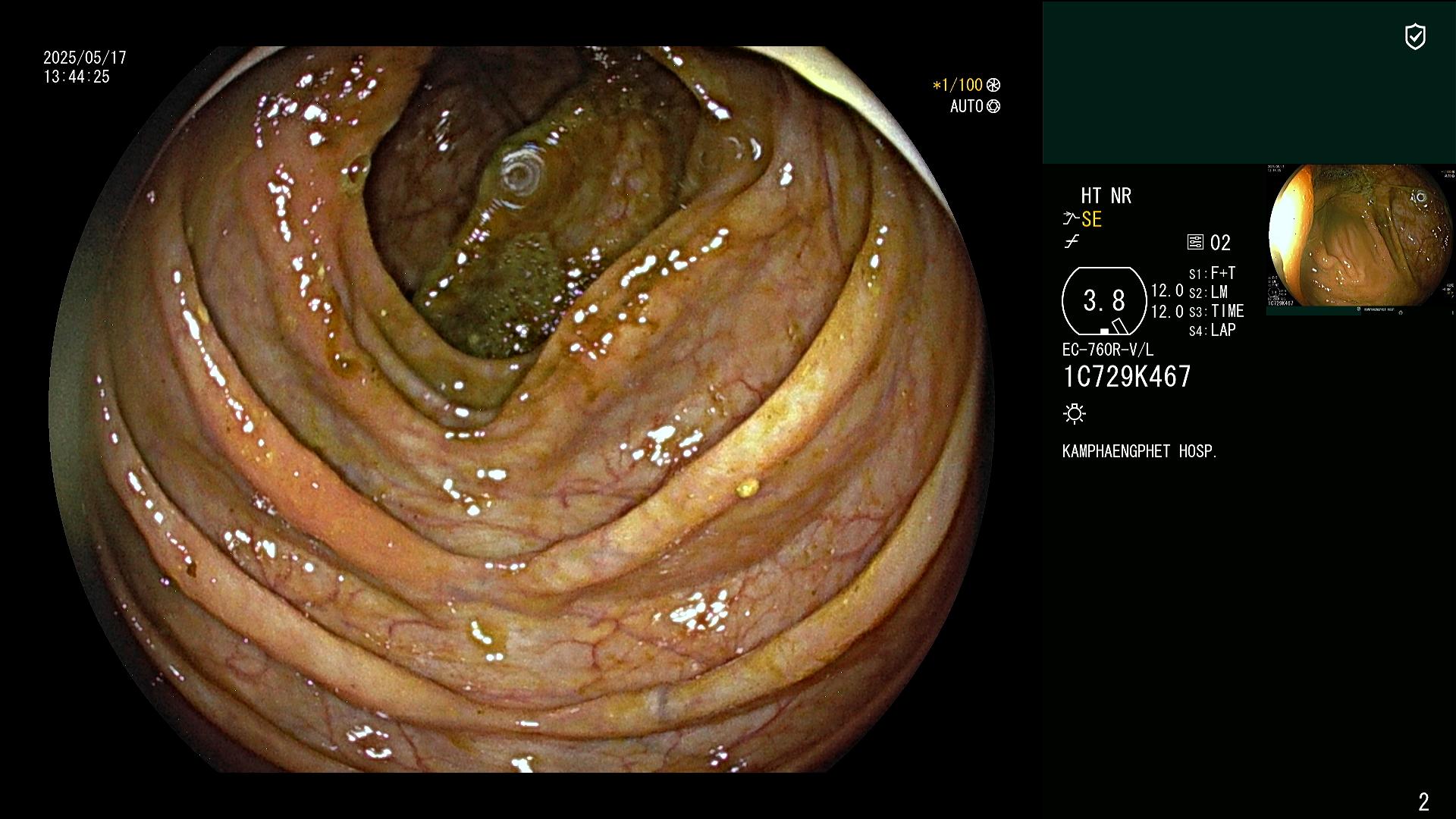The width and height of the screenshot is (1456, 819).
Task: Click the AUTO exposure label
Action: click(x=967, y=106)
